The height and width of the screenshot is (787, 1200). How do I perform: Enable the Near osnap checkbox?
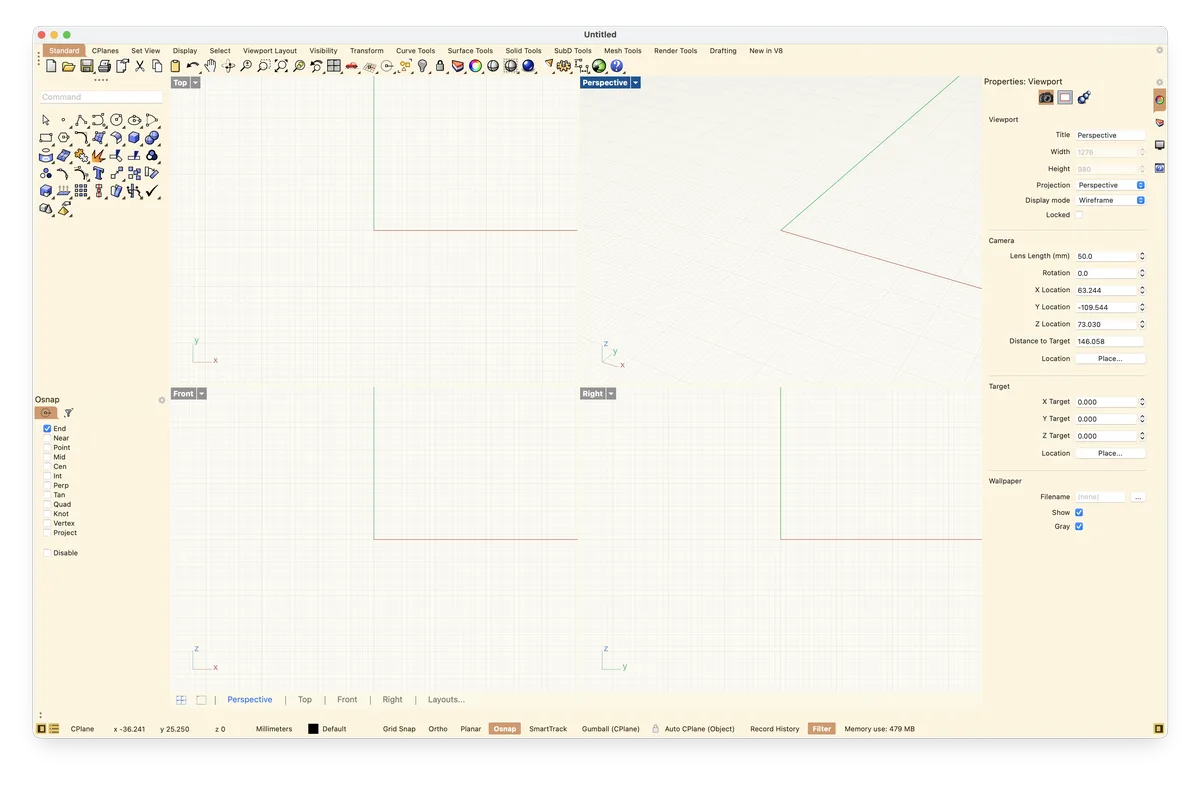[x=47, y=438]
